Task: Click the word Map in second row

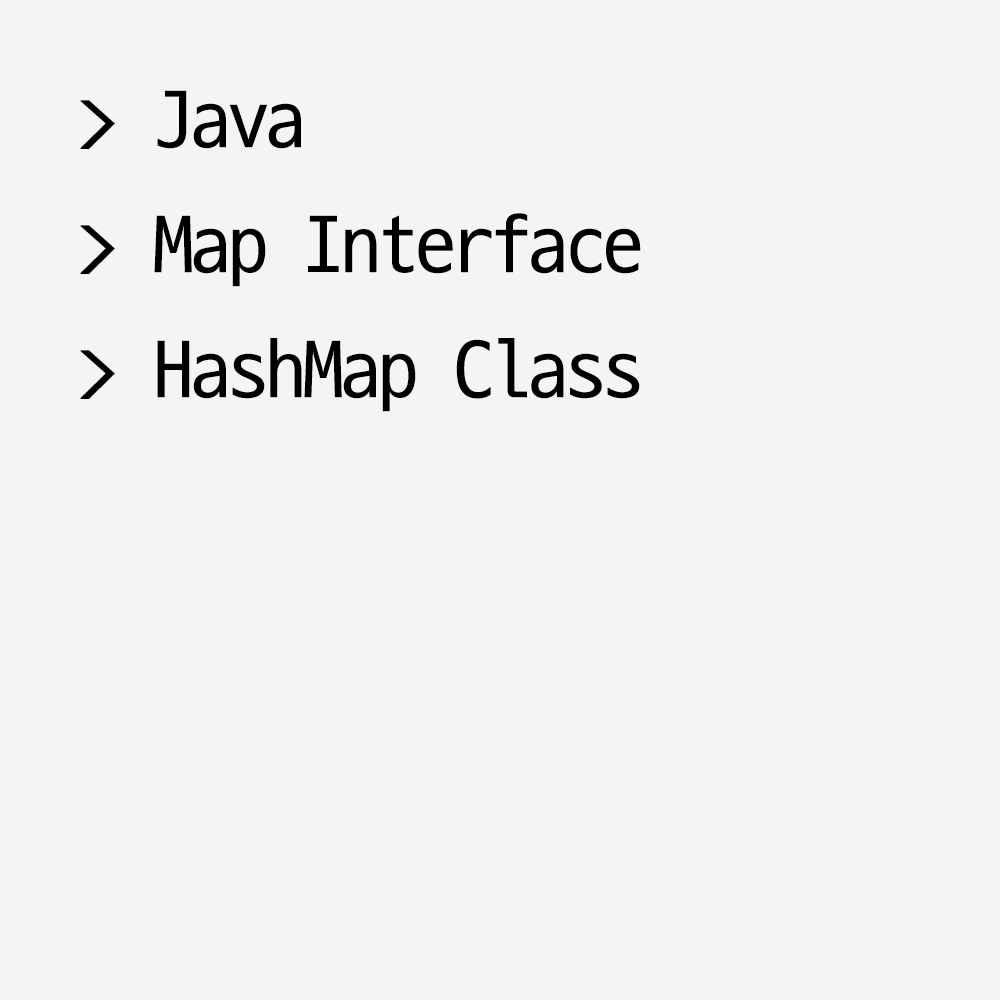Action: (210, 249)
